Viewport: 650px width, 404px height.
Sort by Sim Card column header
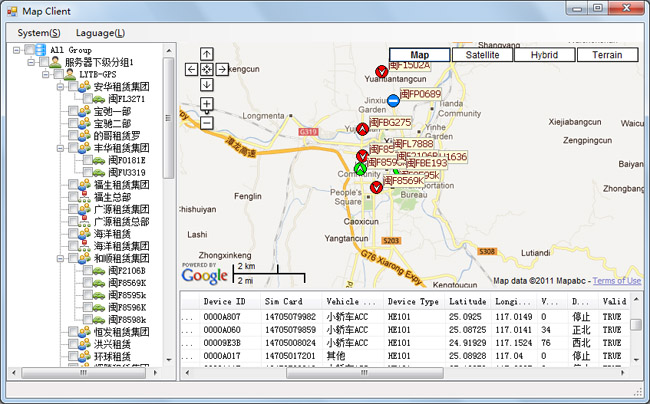click(291, 302)
